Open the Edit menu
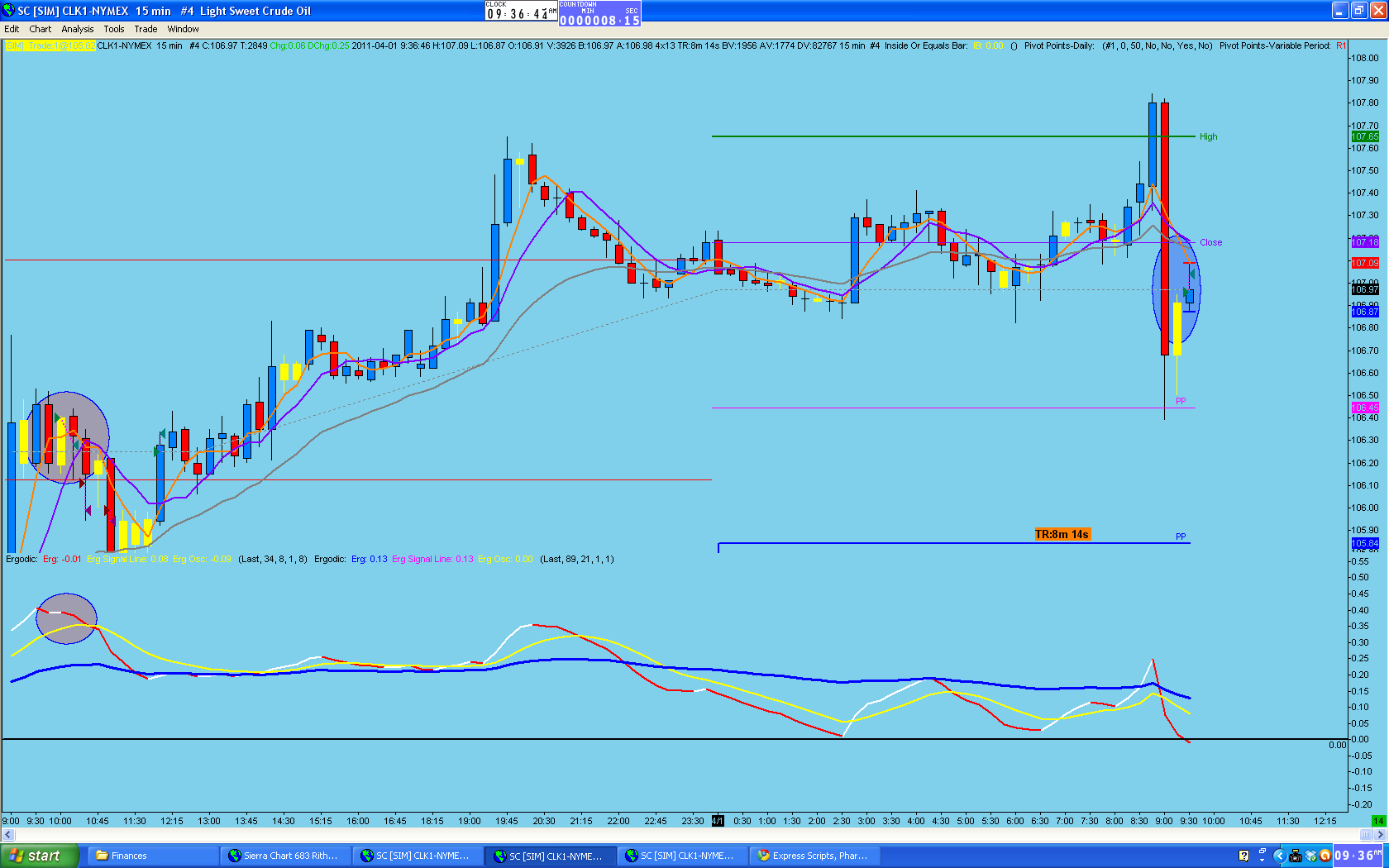The height and width of the screenshot is (868, 1389). (12, 29)
